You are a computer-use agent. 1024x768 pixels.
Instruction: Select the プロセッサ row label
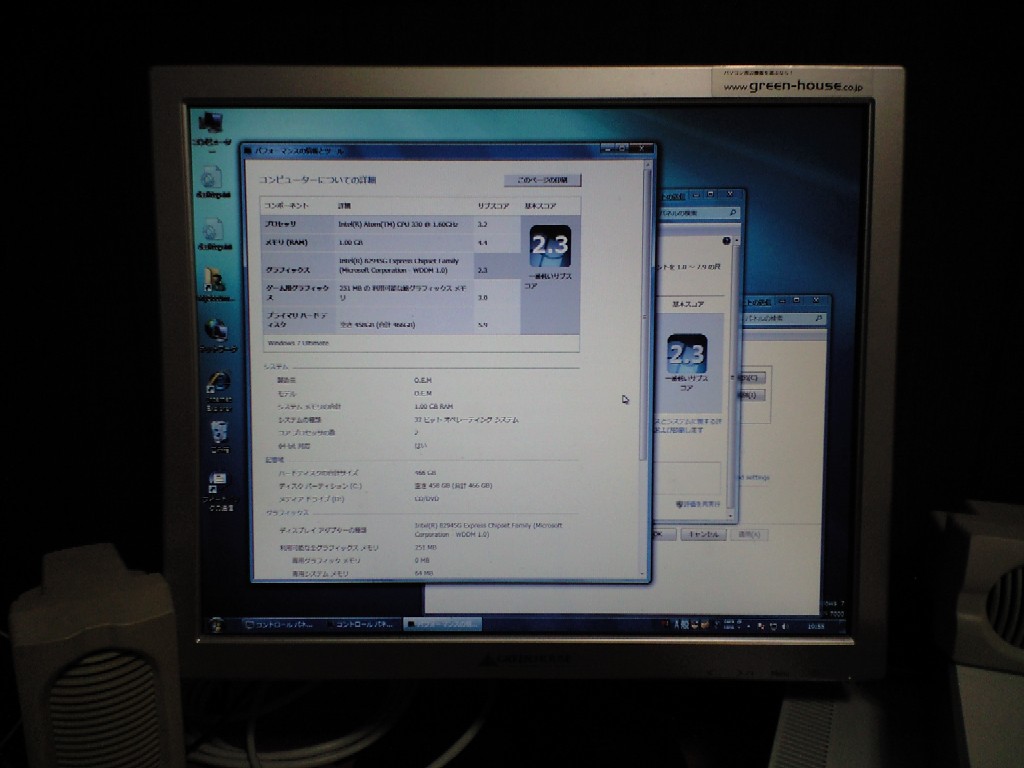pos(281,224)
